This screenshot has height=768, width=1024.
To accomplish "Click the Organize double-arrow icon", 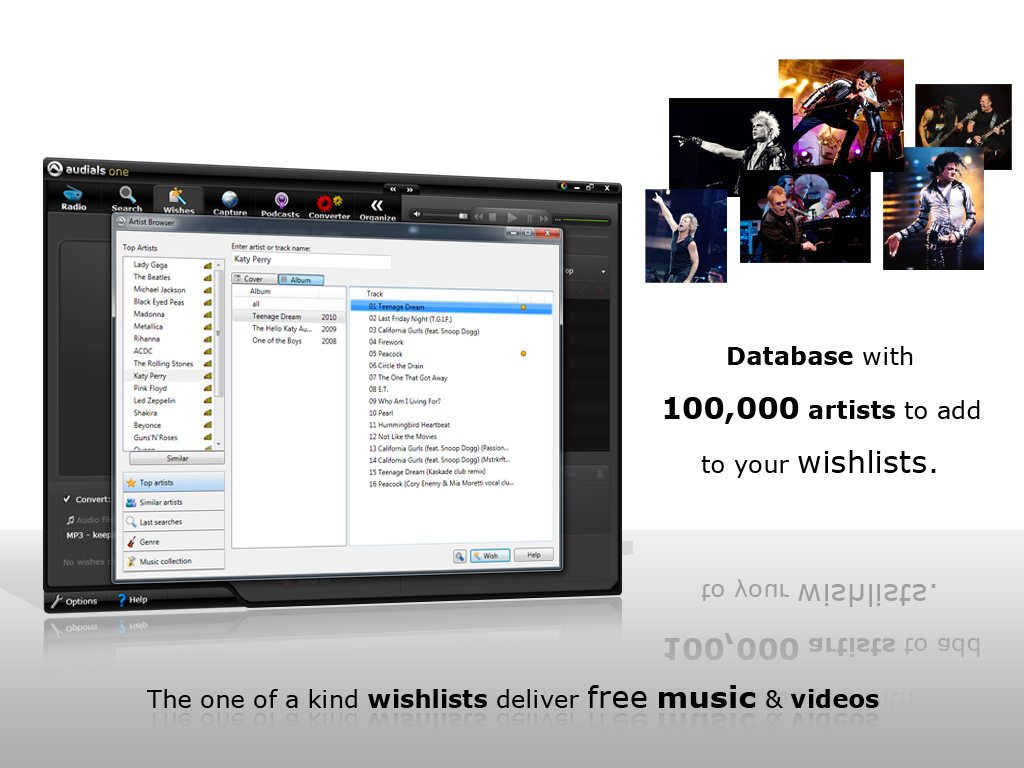I will pos(377,206).
